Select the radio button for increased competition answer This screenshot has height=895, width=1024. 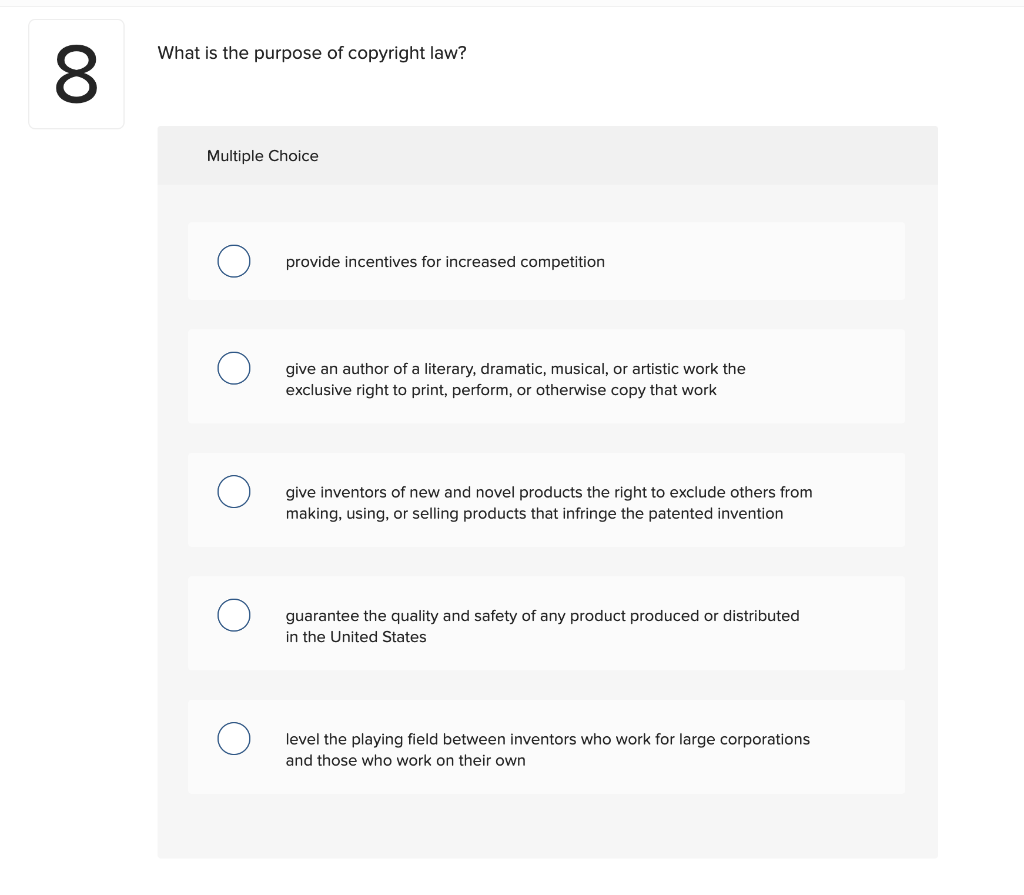pyautogui.click(x=234, y=261)
